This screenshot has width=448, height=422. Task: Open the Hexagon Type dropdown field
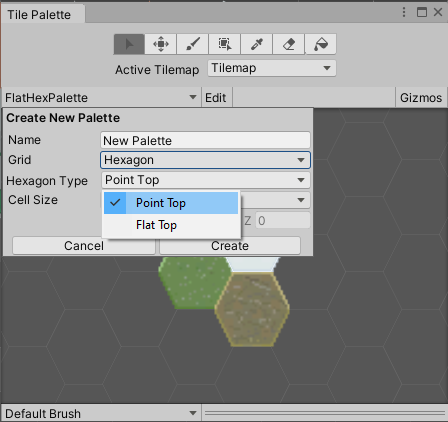tap(205, 180)
